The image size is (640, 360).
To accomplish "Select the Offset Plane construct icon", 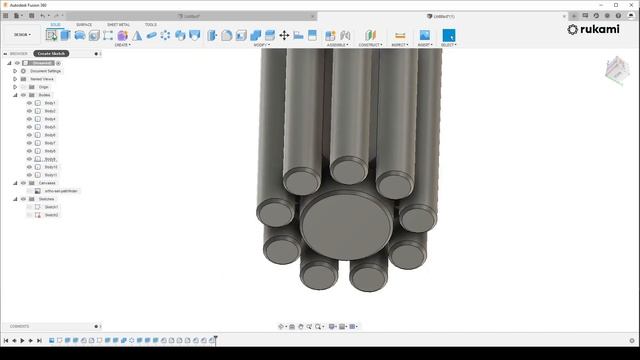I will coord(370,36).
